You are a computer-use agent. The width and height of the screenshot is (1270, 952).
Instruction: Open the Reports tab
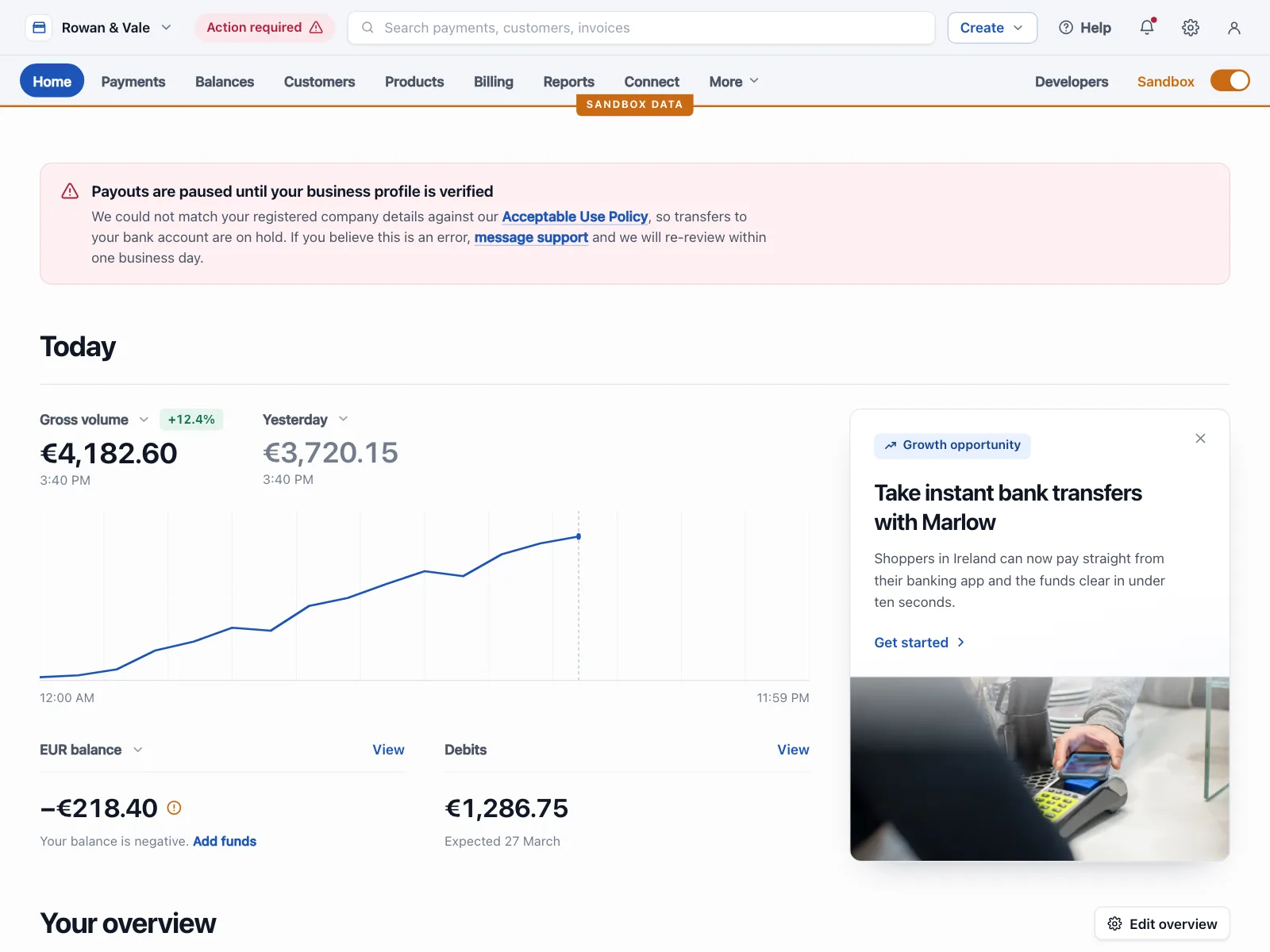coord(569,82)
